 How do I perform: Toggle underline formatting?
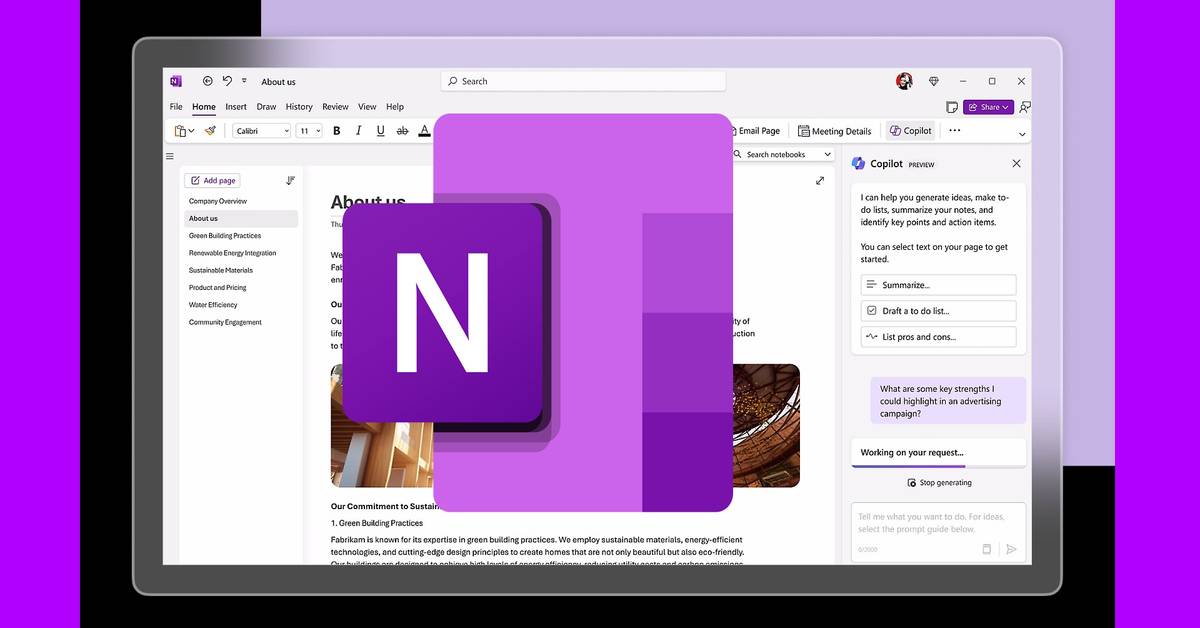point(380,131)
